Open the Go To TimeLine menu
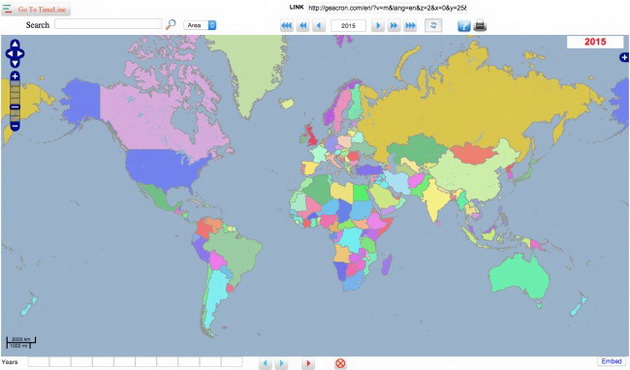 click(36, 9)
